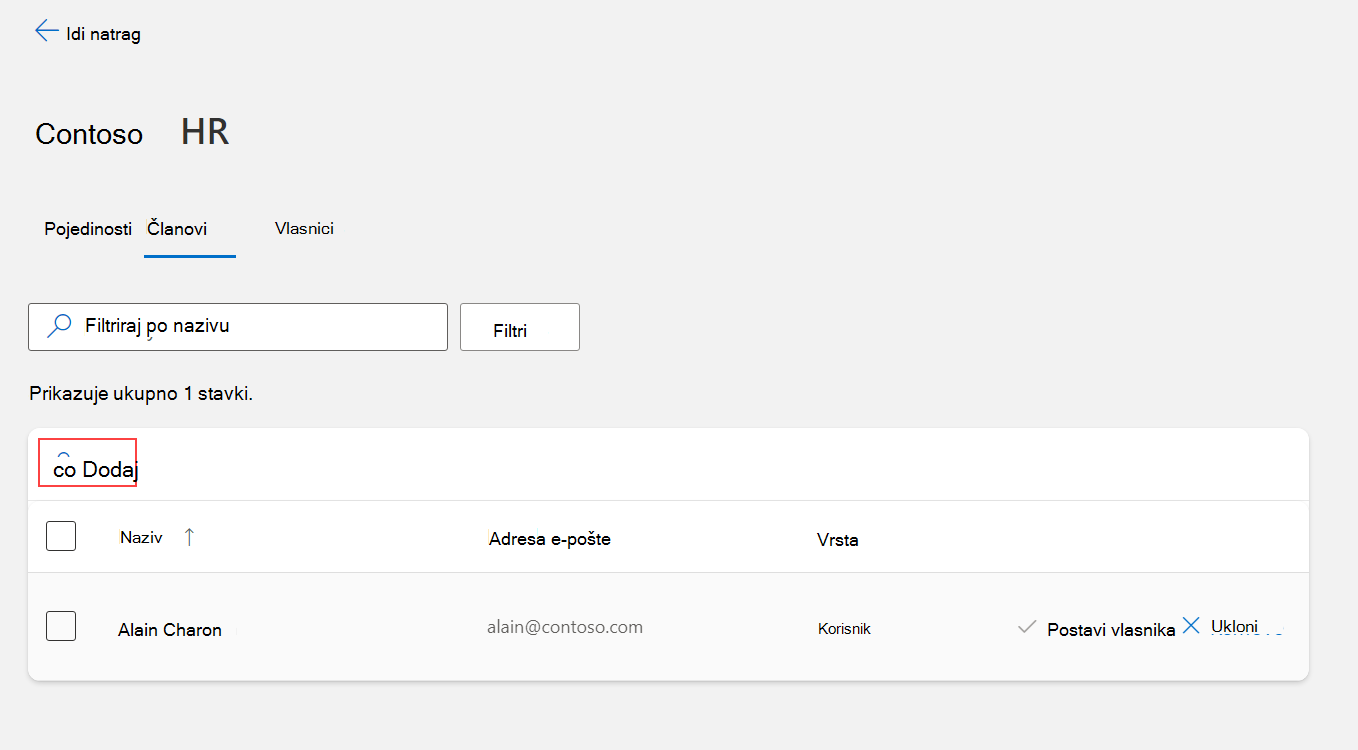This screenshot has height=750, width=1358.
Task: Click the Contoso HR group title
Action: click(x=132, y=132)
